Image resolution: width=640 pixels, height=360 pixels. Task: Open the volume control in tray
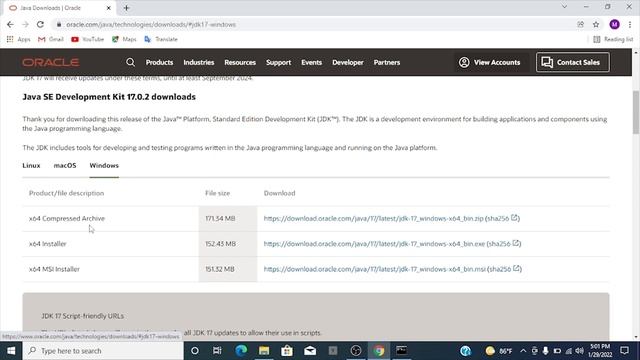click(x=580, y=351)
